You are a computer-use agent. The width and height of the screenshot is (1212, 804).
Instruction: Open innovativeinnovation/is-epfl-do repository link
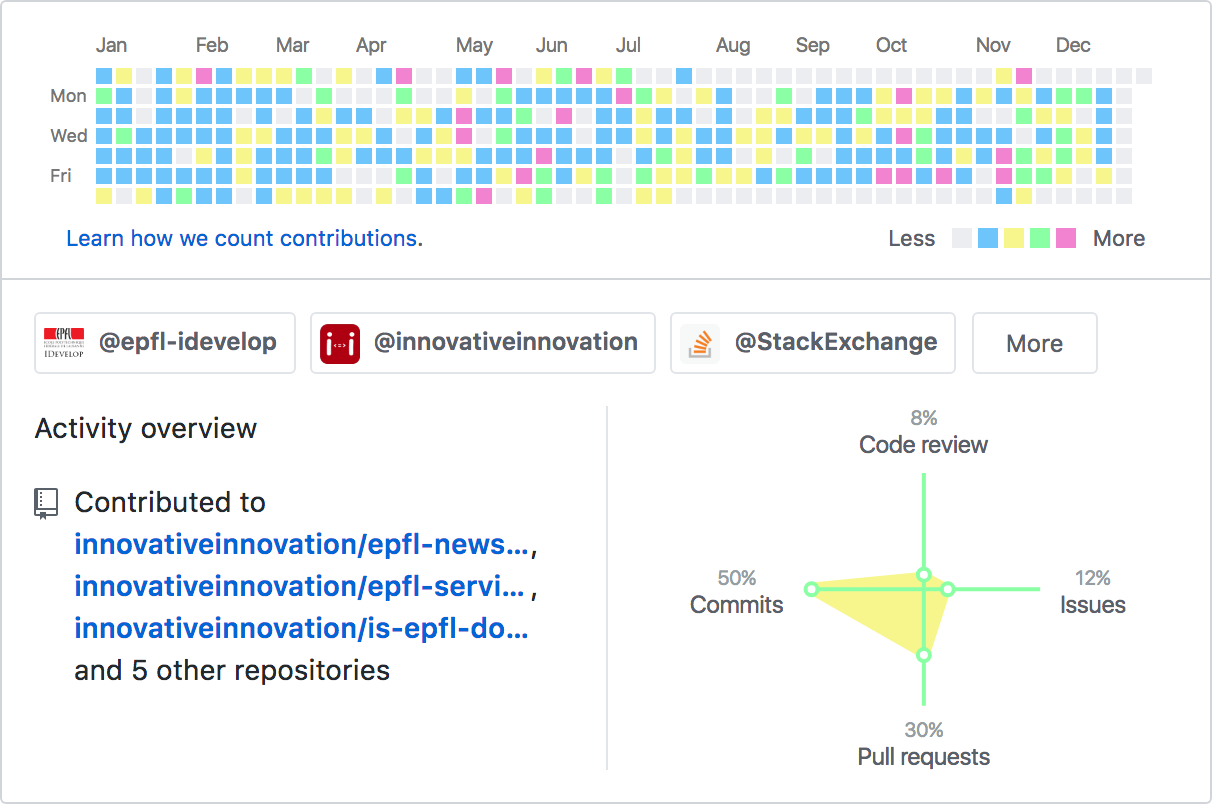302,628
